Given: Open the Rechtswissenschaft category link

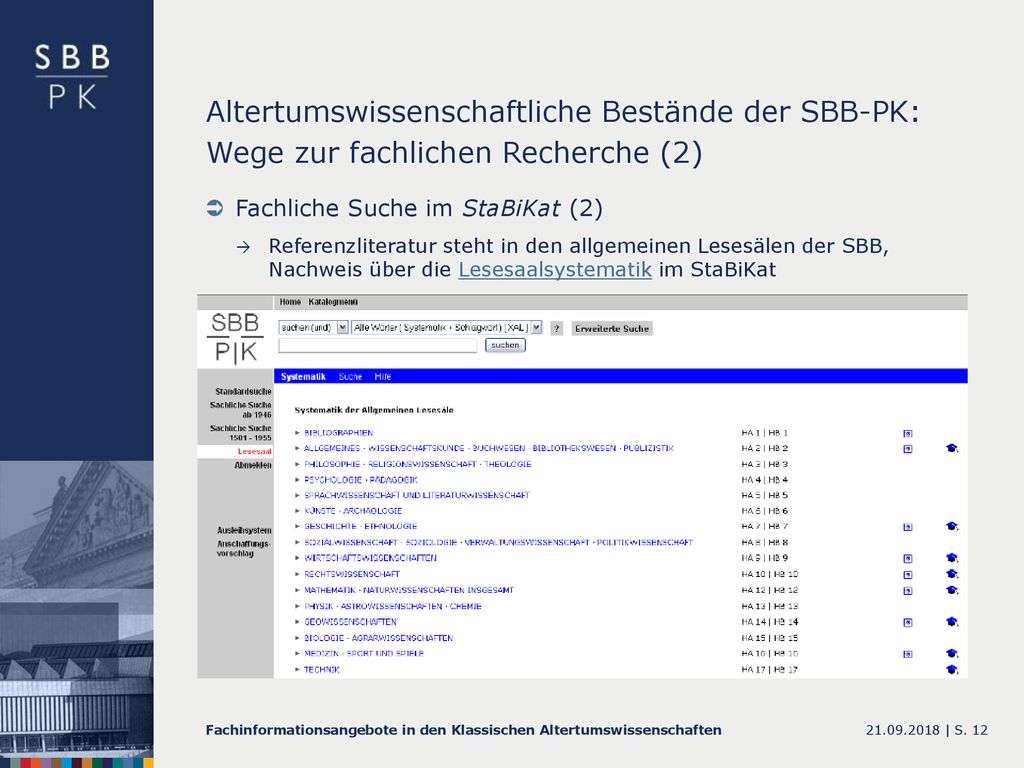Looking at the screenshot, I should tap(352, 574).
